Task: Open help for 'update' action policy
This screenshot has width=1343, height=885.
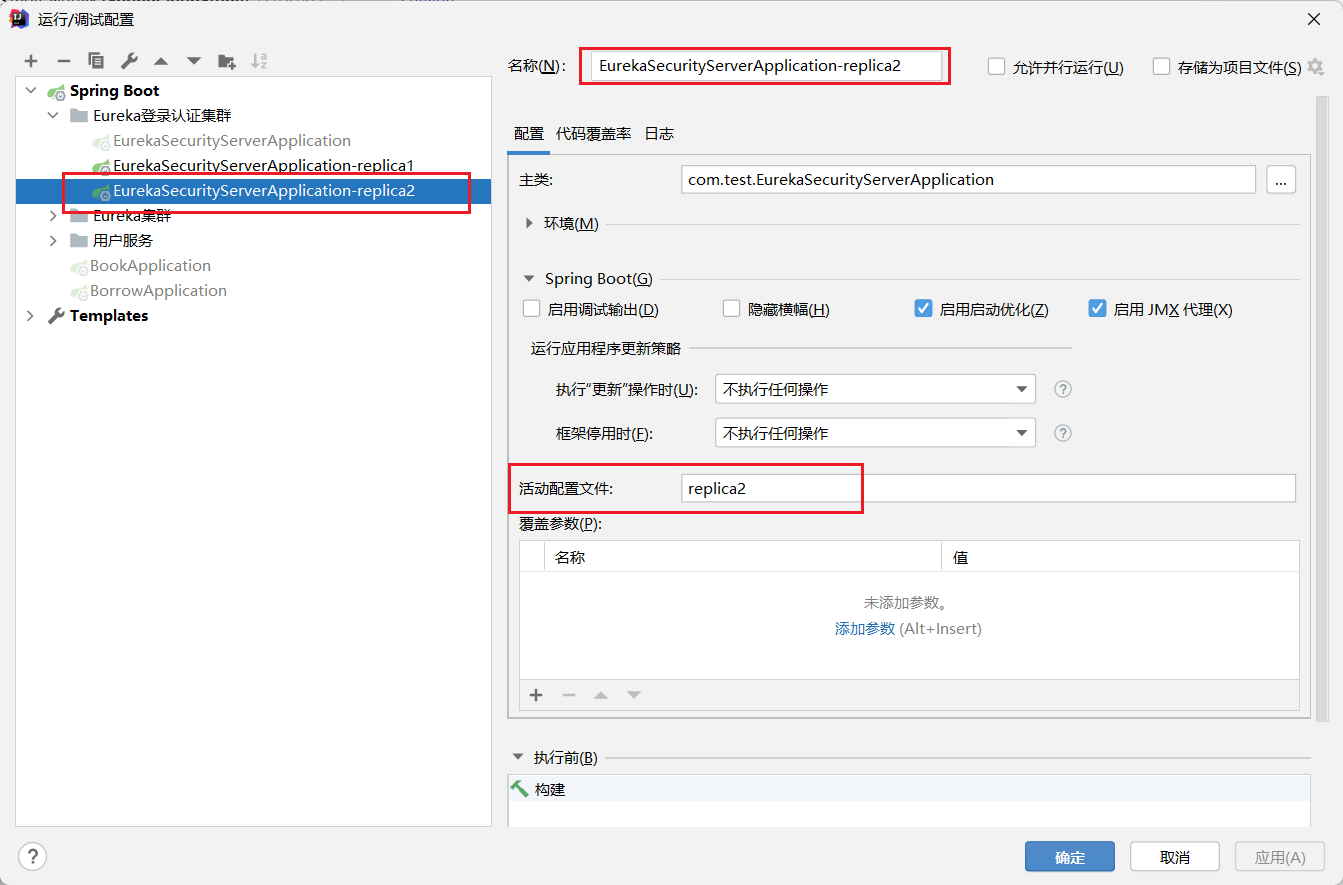Action: tap(1063, 389)
